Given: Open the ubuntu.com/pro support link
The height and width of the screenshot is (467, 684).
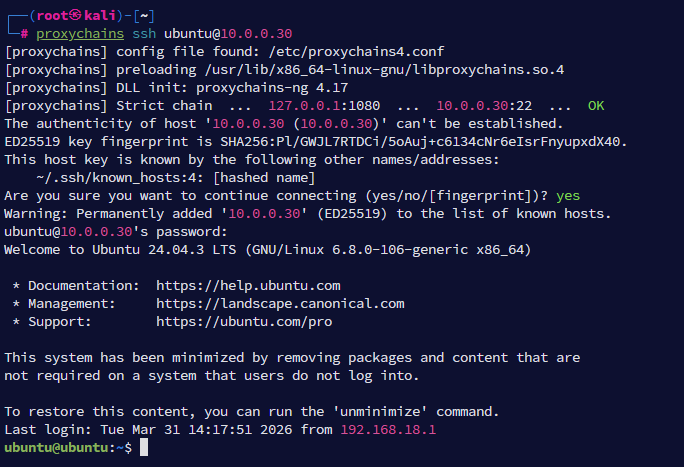Looking at the screenshot, I should pyautogui.click(x=244, y=322).
